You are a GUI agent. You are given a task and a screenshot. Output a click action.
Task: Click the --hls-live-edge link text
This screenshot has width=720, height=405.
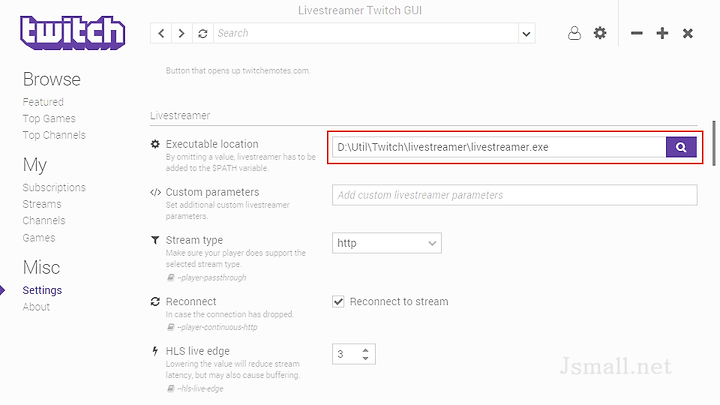tap(200, 389)
